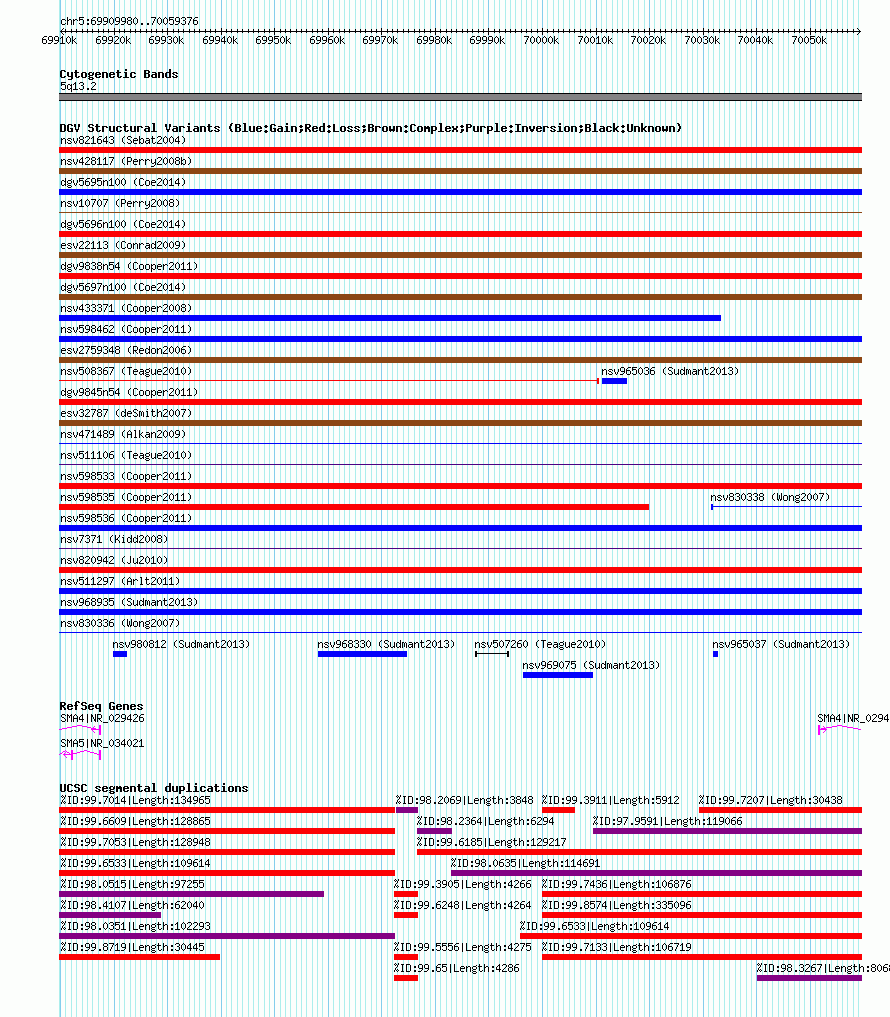Click the magenta SMA5|NR_034021 gene glyph
The width and height of the screenshot is (890, 1017).
pos(80,754)
